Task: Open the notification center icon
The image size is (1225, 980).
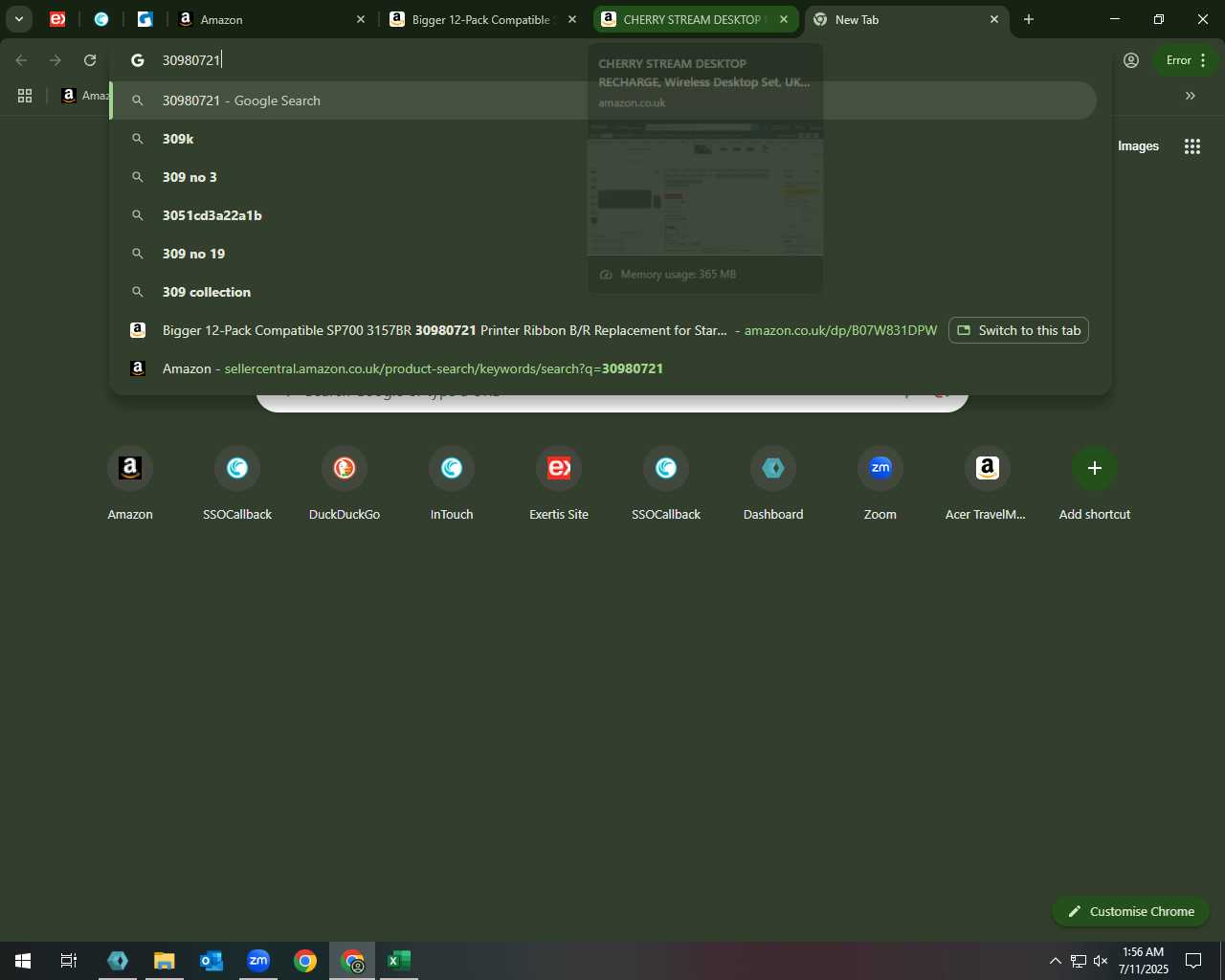Action: pos(1193,961)
